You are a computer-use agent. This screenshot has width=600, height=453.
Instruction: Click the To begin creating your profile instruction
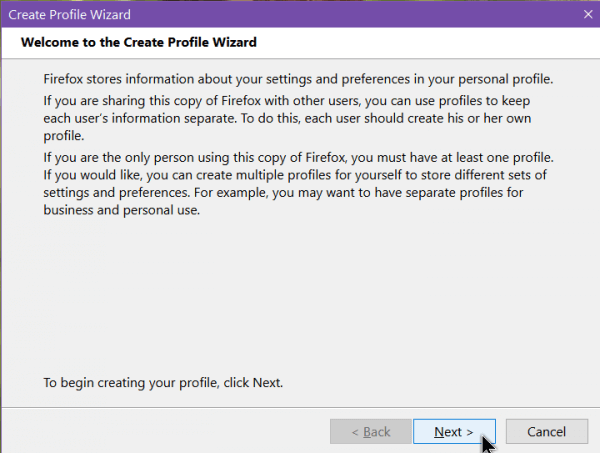tap(163, 383)
